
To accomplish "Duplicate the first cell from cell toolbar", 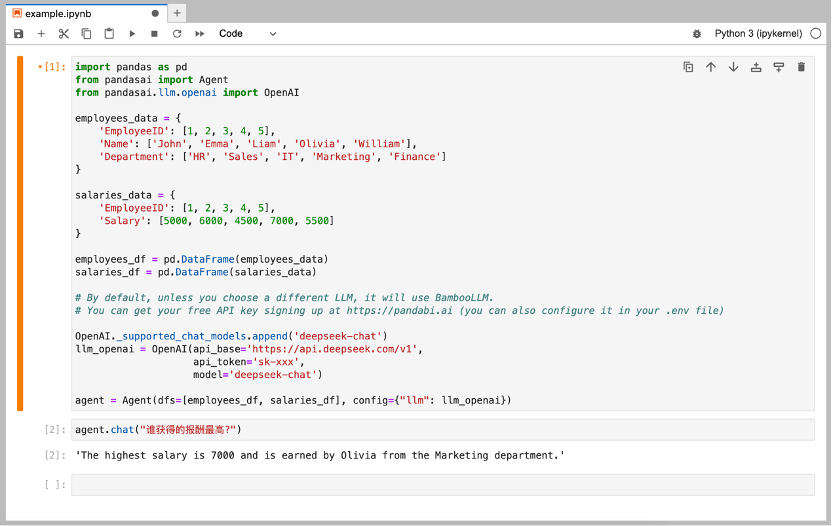I will pyautogui.click(x=688, y=67).
